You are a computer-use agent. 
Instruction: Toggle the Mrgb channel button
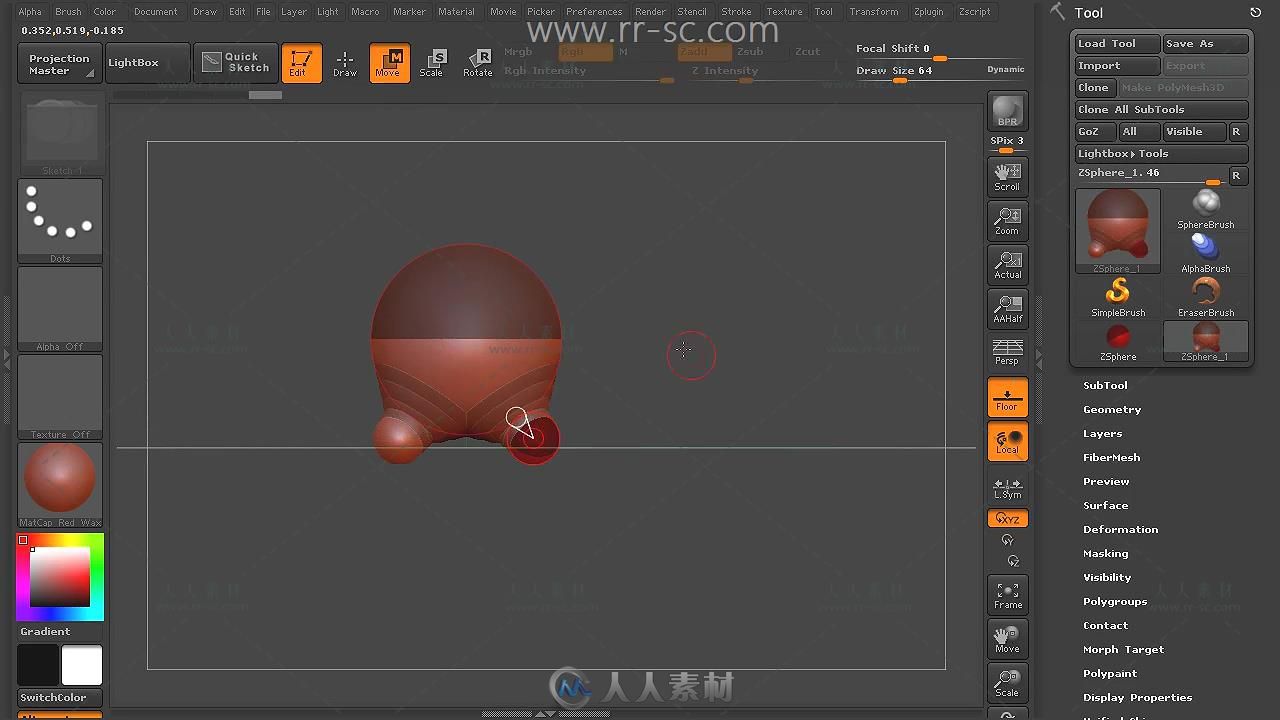click(x=518, y=52)
